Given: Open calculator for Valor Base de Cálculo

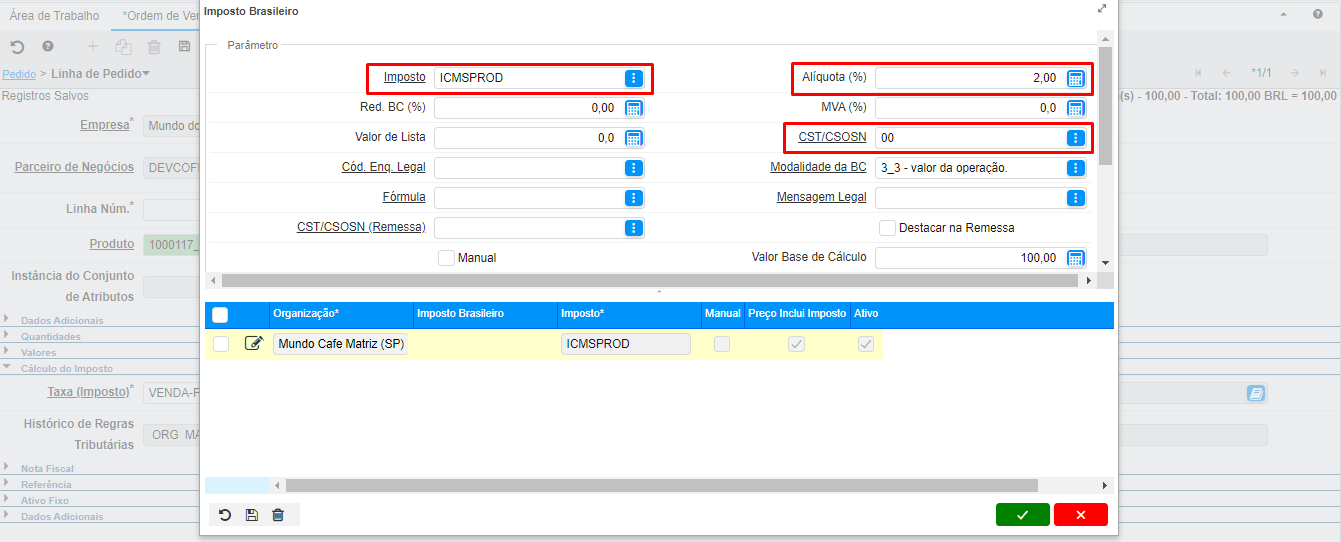Looking at the screenshot, I should 1076,259.
